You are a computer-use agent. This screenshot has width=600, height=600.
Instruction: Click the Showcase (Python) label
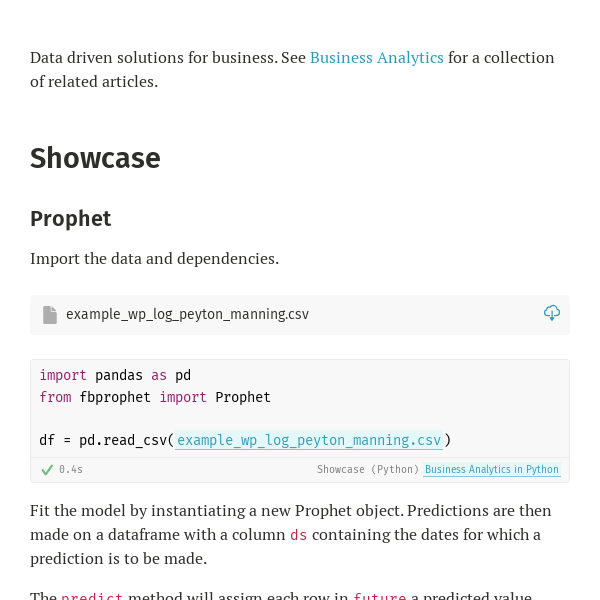[368, 470]
